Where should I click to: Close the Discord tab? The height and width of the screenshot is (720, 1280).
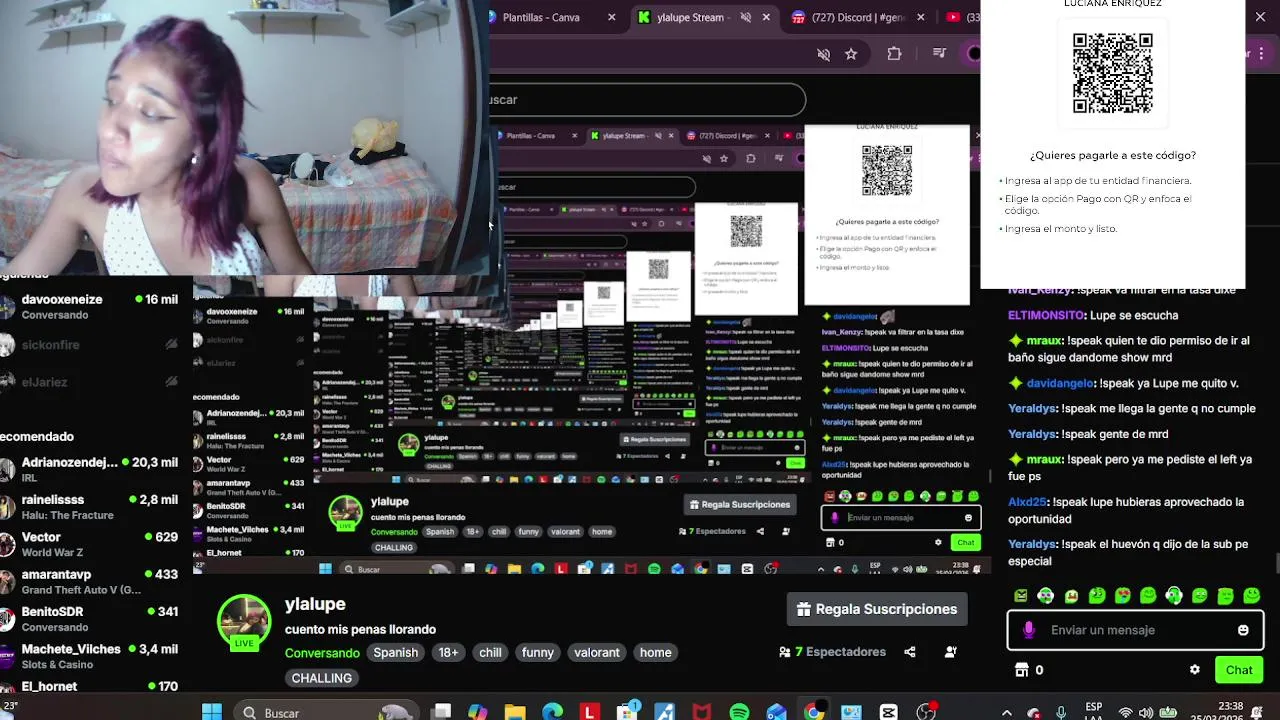[921, 17]
